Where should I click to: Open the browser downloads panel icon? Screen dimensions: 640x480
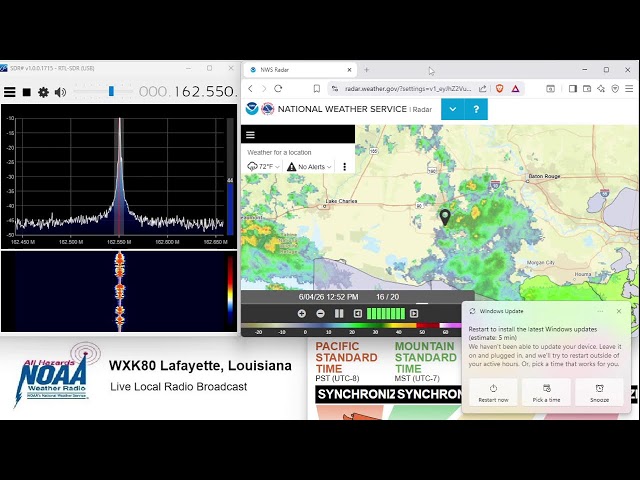551,89
